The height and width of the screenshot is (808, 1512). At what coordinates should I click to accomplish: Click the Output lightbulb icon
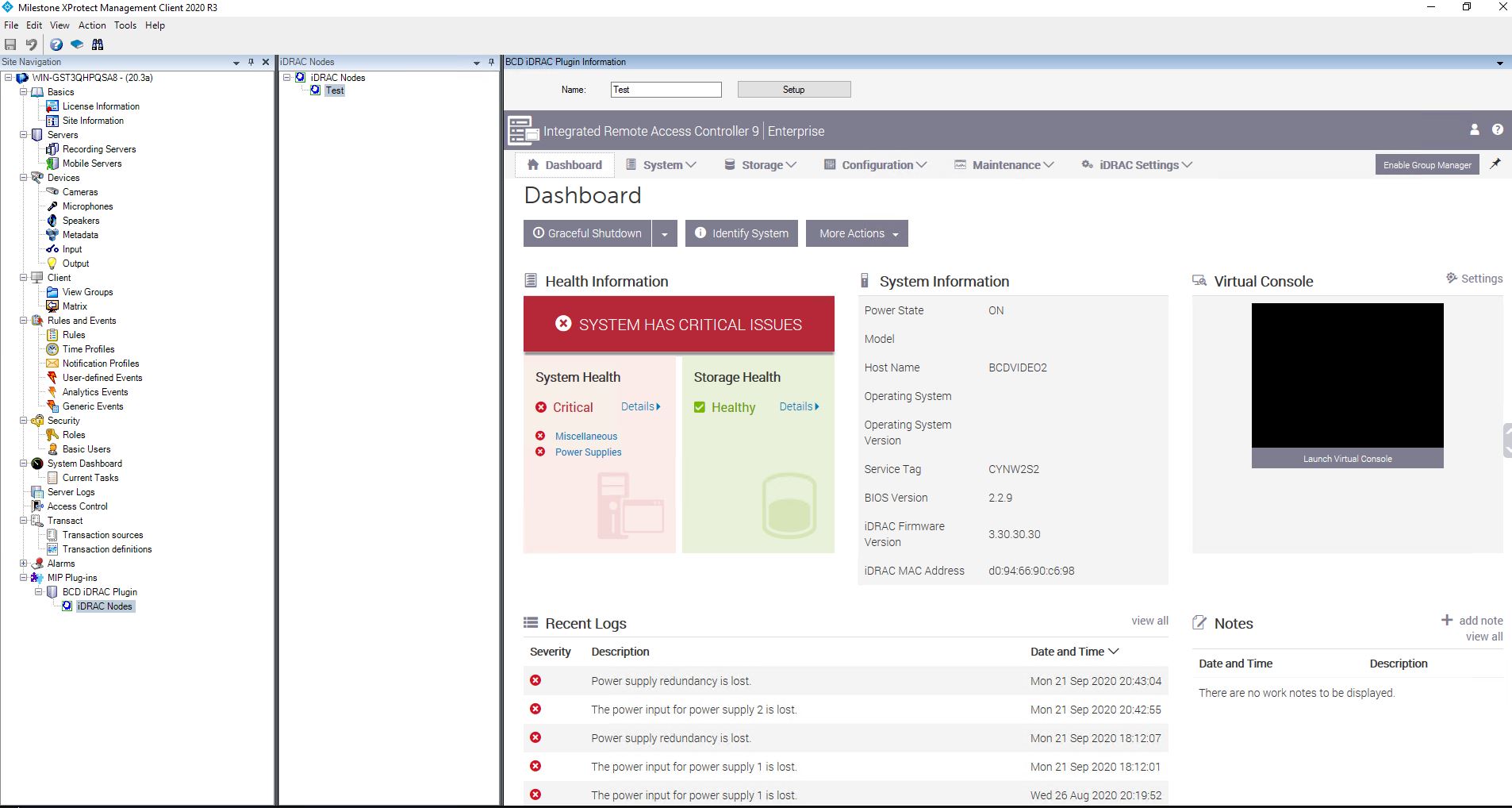click(x=52, y=264)
